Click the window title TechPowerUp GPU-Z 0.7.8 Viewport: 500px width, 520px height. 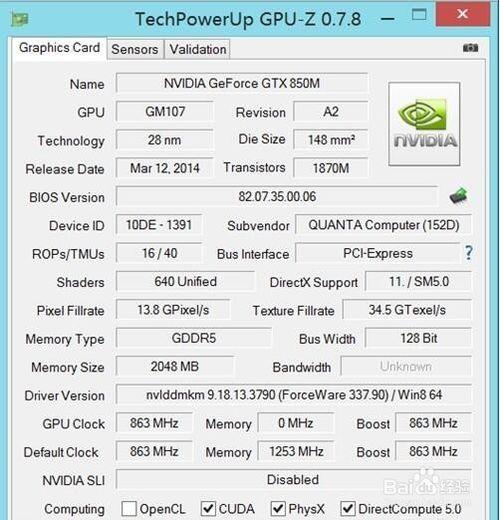[x=248, y=19]
